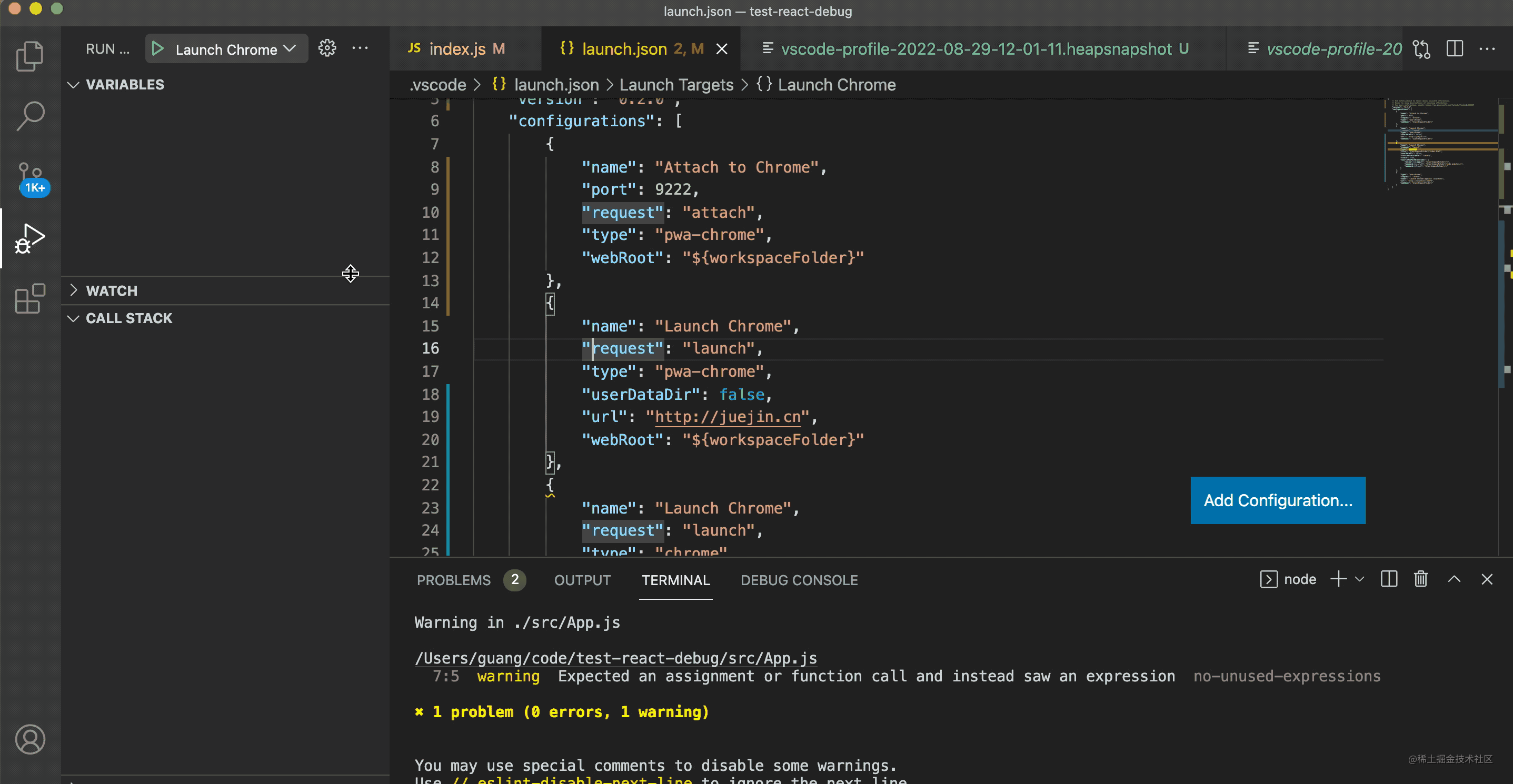This screenshot has height=784, width=1513.
Task: Switch to the DEBUG CONSOLE panel tab
Action: [799, 580]
